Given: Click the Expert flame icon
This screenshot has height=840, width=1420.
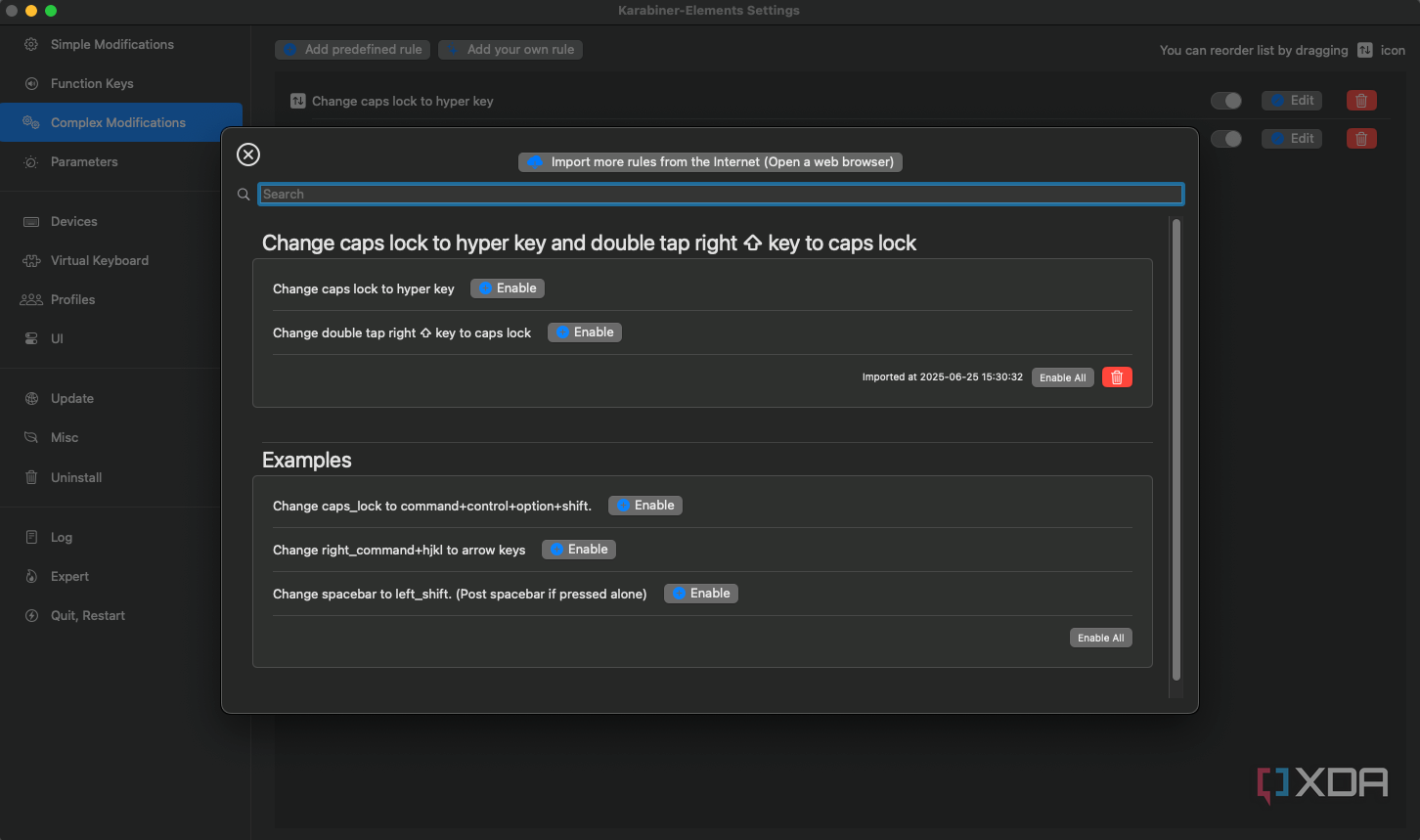Looking at the screenshot, I should point(31,577).
